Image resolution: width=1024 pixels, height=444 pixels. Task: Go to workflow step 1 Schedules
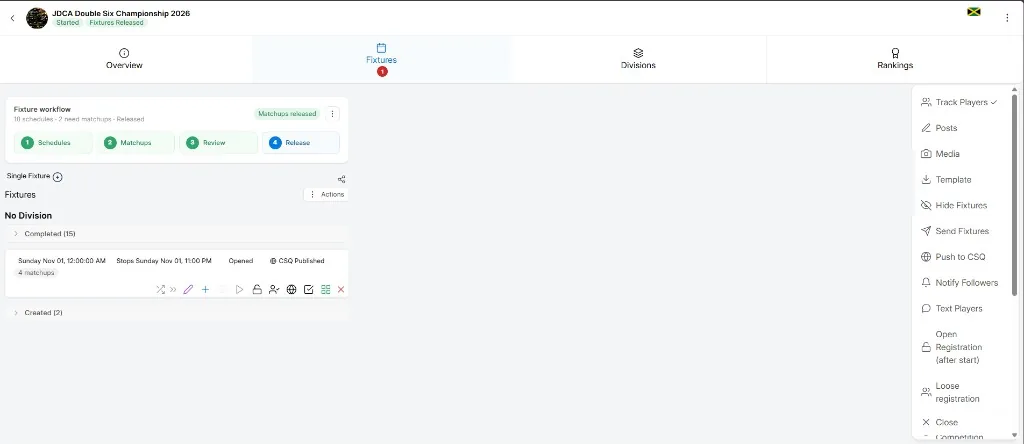(x=54, y=142)
